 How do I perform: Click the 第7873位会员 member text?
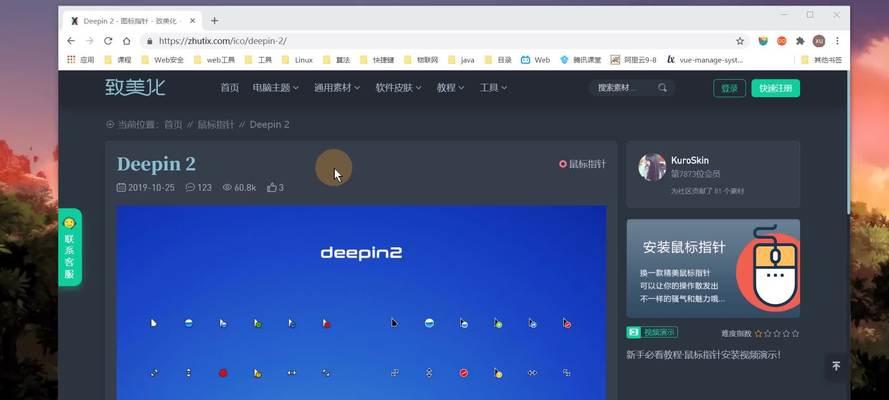[696, 175]
